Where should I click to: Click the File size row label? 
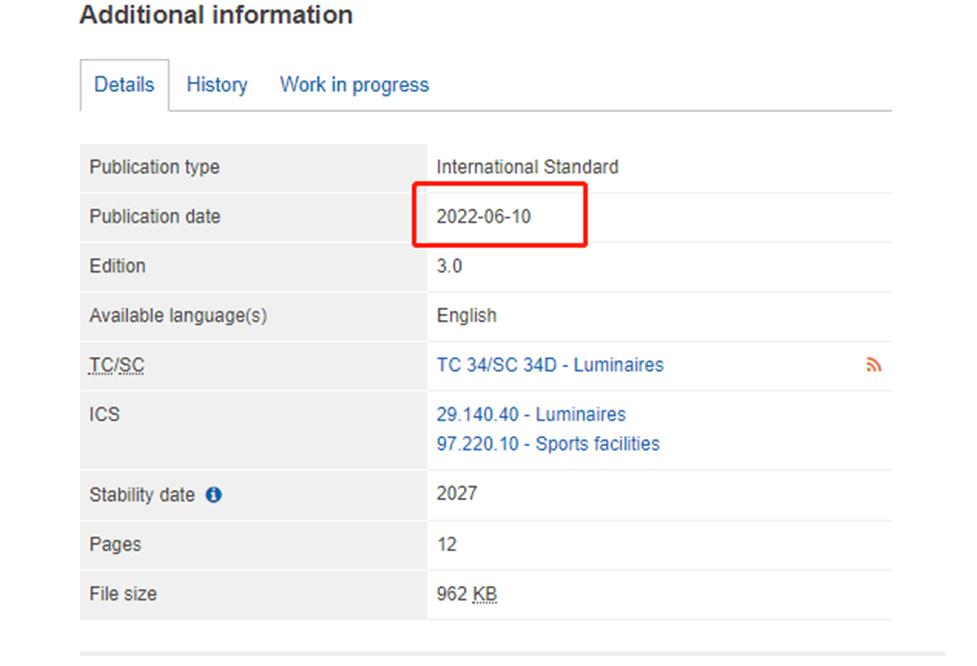[x=123, y=594]
